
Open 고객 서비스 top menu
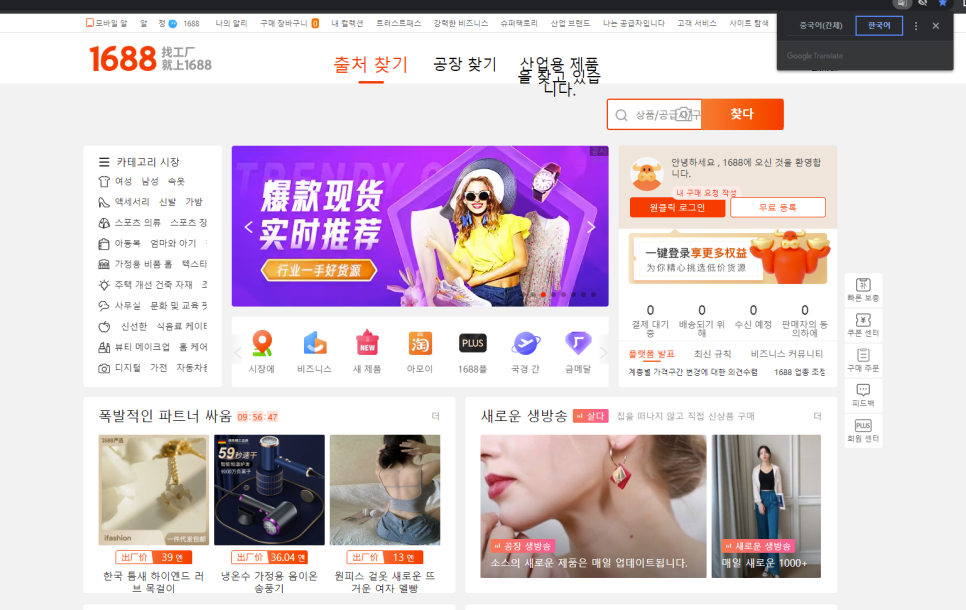click(x=697, y=23)
